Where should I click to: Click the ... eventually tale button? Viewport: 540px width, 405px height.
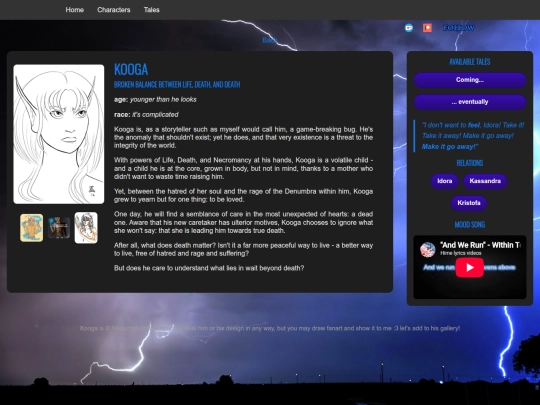point(470,102)
